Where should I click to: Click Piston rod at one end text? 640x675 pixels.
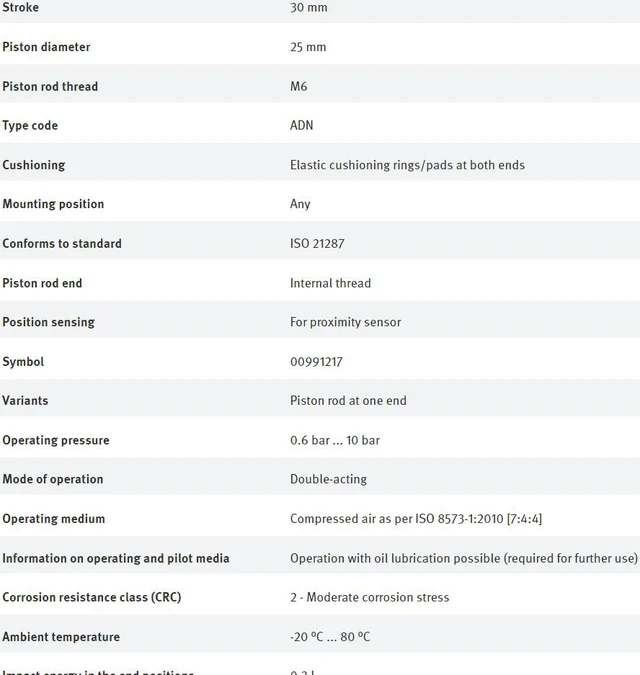[x=348, y=400]
